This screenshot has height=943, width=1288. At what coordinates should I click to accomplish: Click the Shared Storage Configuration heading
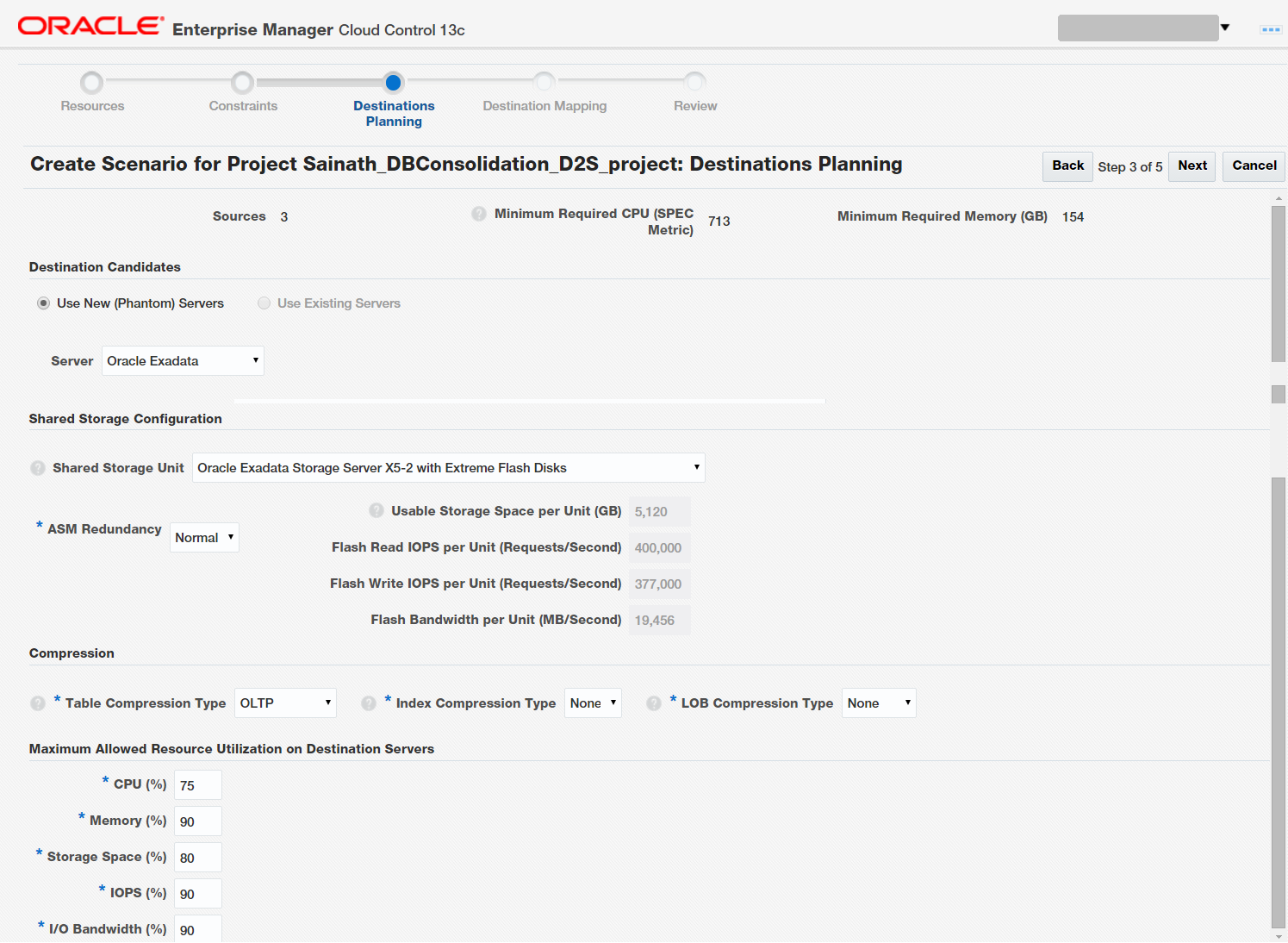pos(126,419)
